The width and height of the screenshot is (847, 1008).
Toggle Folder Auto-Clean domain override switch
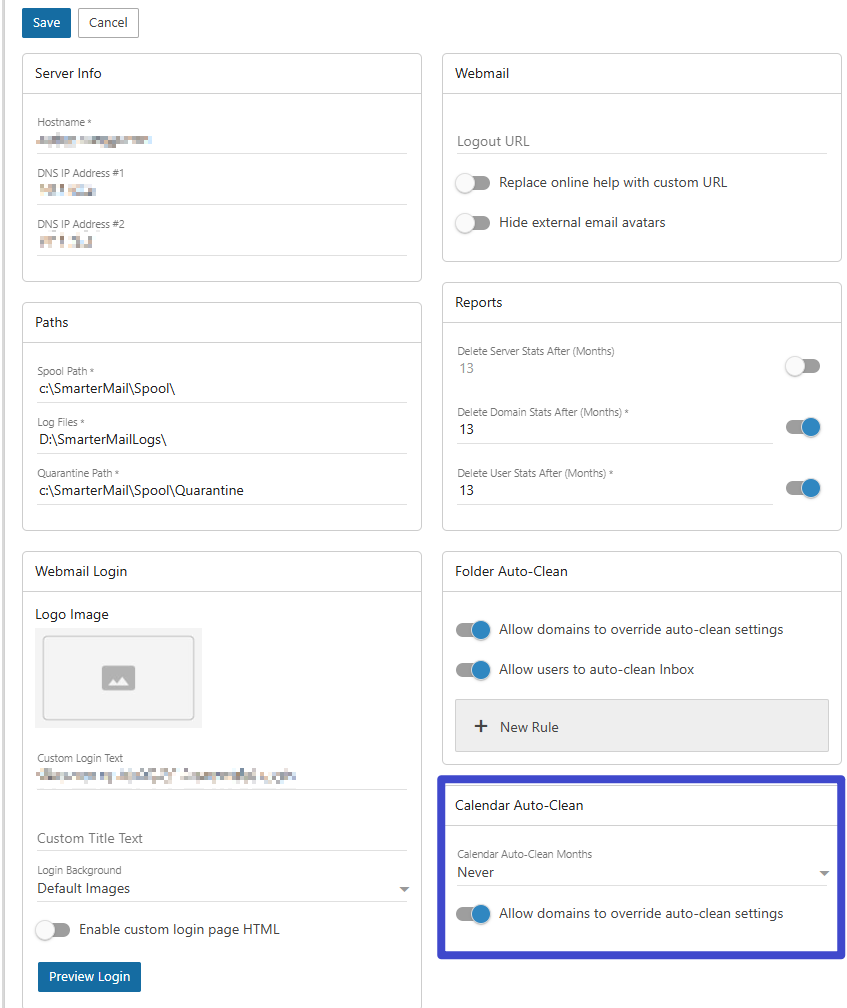pos(472,630)
